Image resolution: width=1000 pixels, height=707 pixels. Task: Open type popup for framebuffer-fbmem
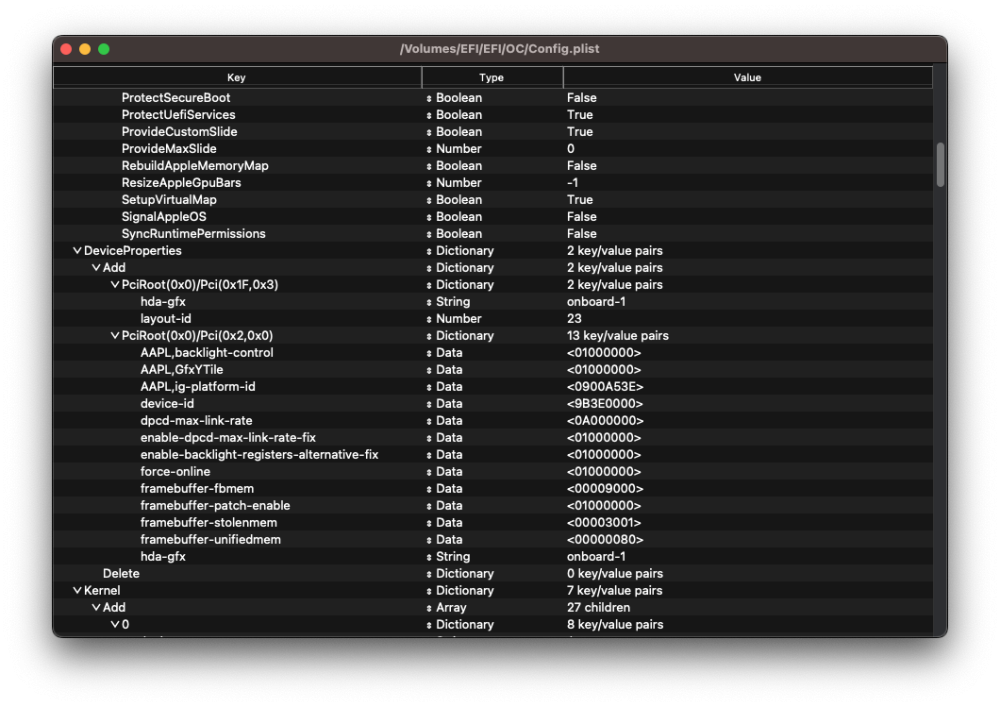[429, 489]
